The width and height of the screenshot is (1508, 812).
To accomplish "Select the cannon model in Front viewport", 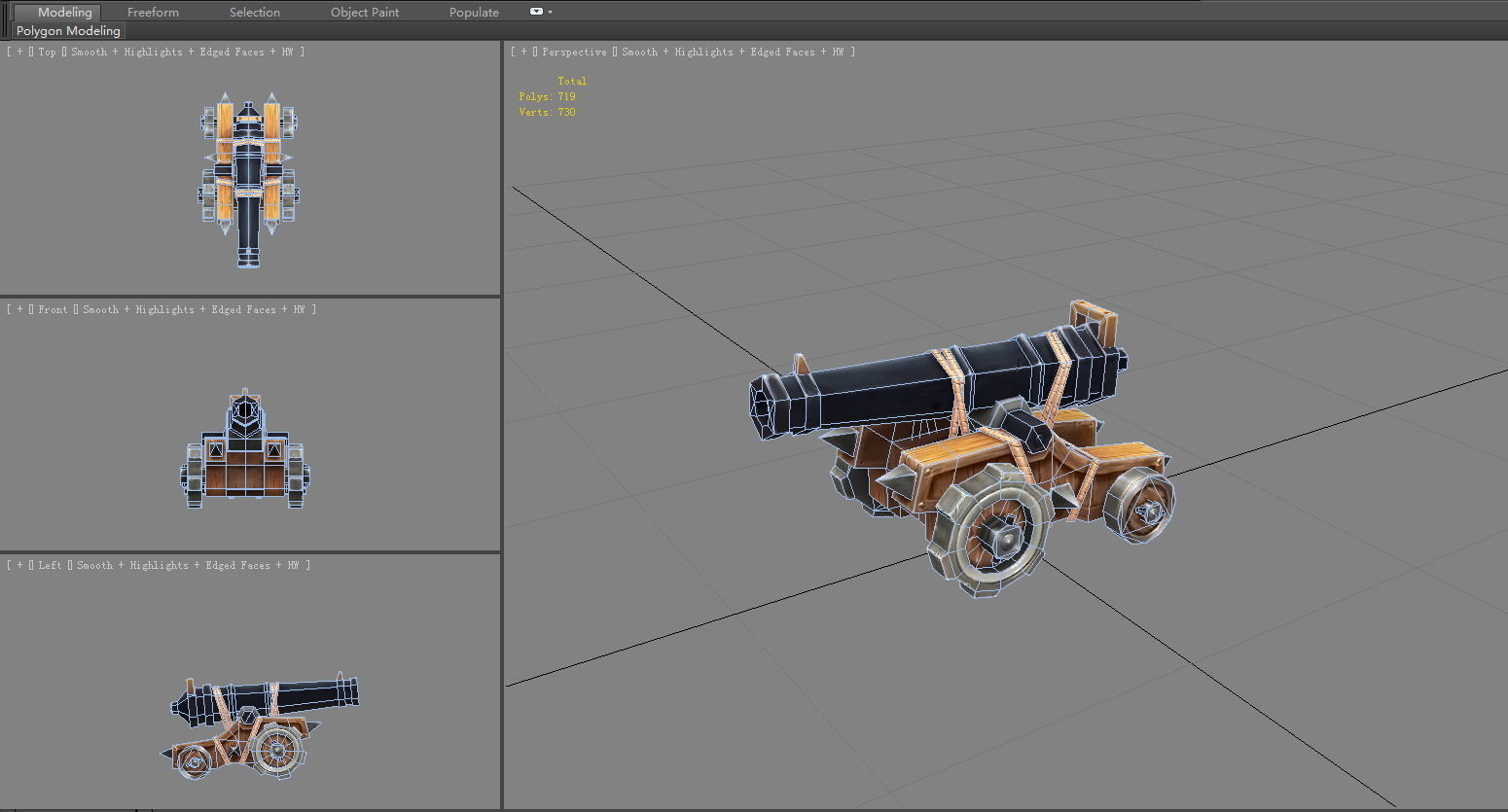I will click(245, 447).
